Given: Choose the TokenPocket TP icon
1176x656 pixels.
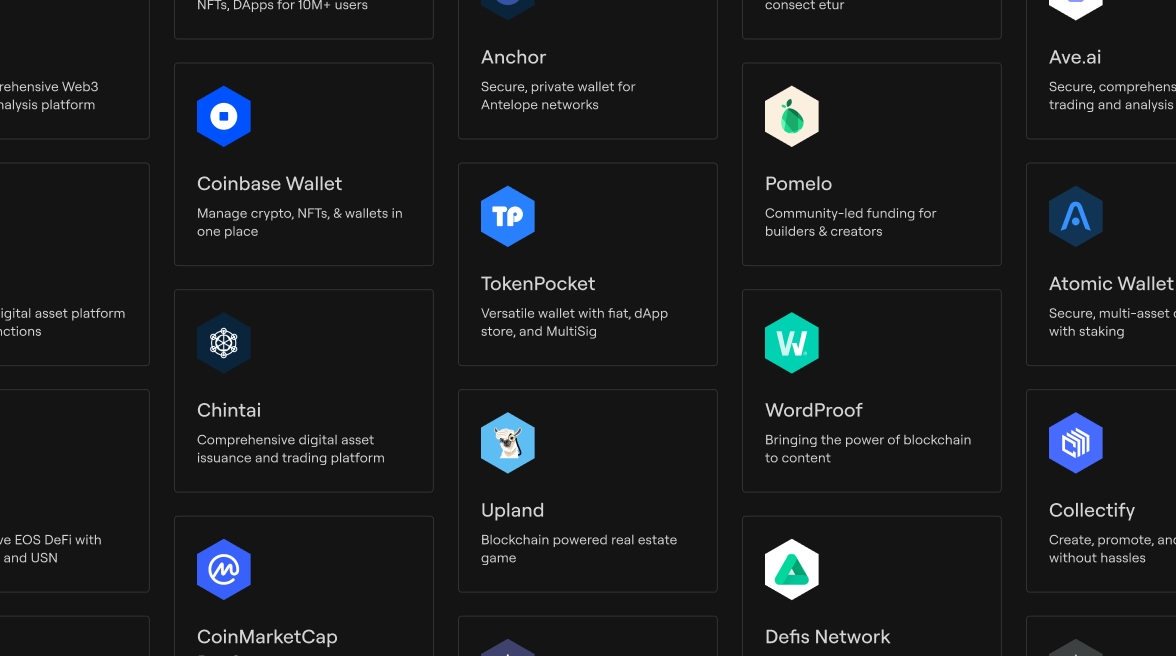Looking at the screenshot, I should tap(508, 216).
